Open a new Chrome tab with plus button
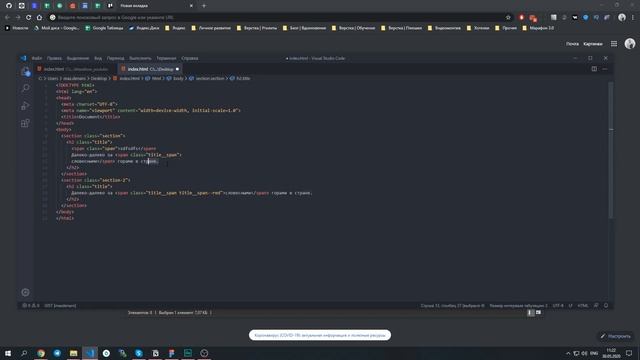Screen dimensions: 640x360 [204, 6]
